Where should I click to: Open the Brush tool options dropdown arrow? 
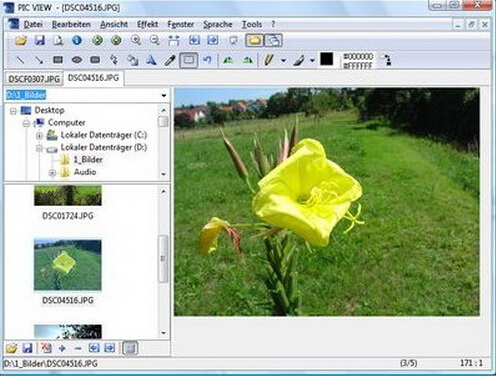point(312,61)
